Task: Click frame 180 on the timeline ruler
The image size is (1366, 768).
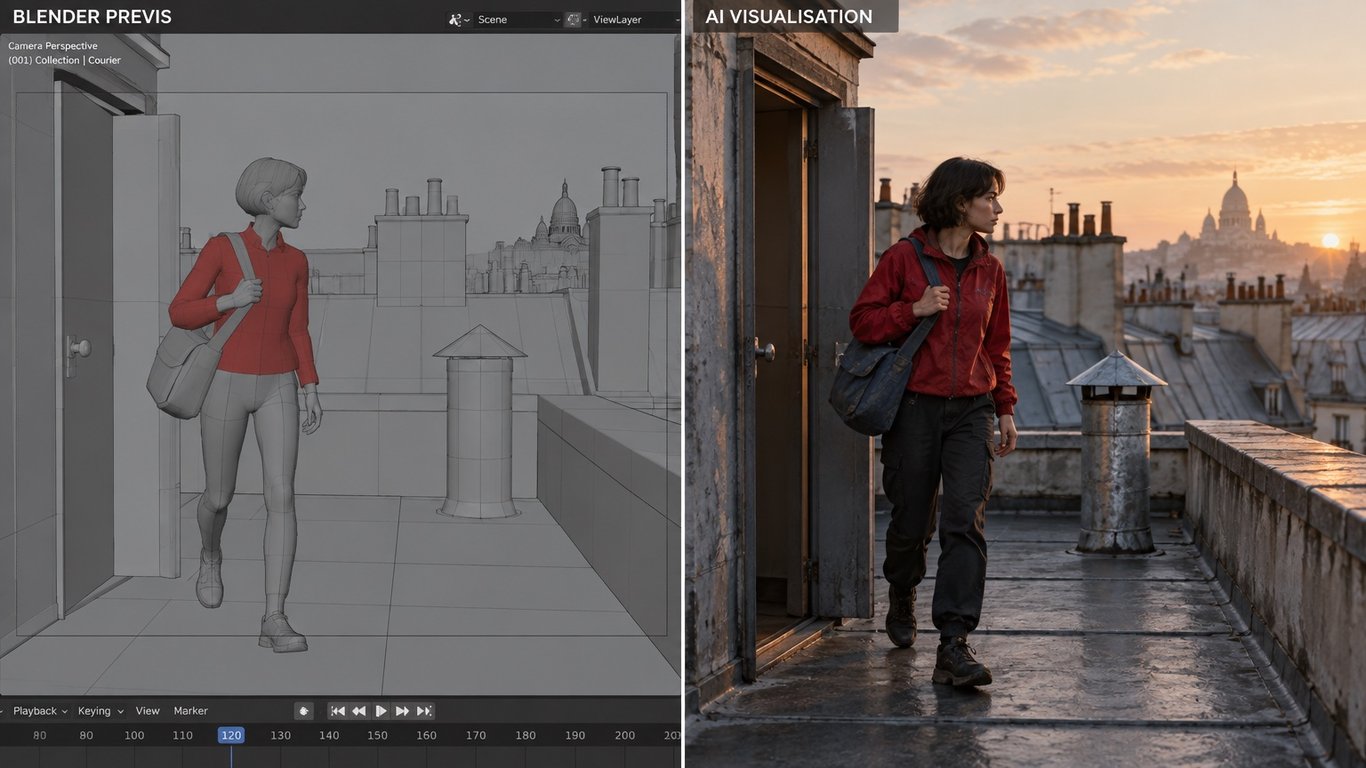Action: (525, 735)
